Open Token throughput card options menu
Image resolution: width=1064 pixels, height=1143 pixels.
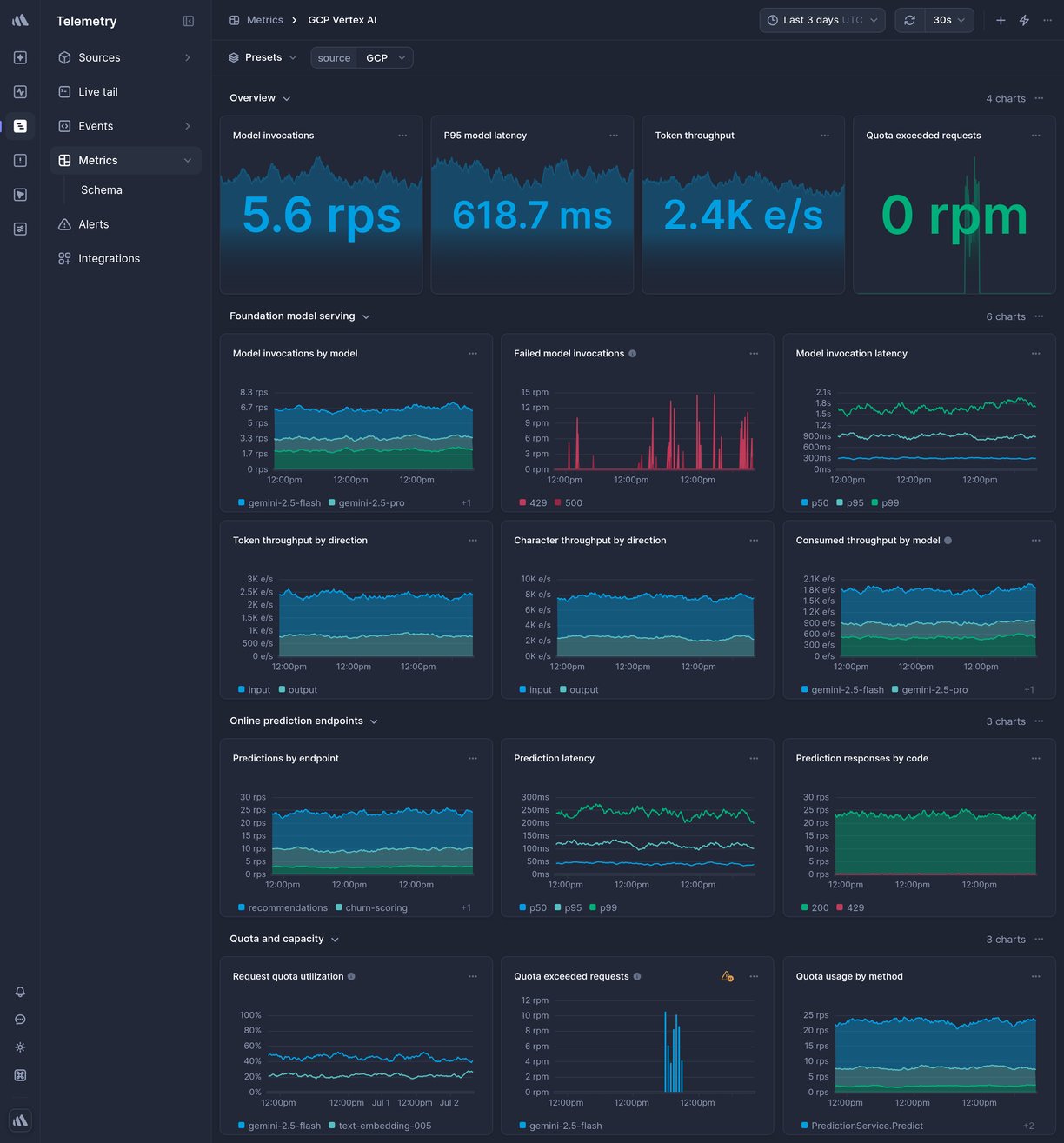coord(825,136)
